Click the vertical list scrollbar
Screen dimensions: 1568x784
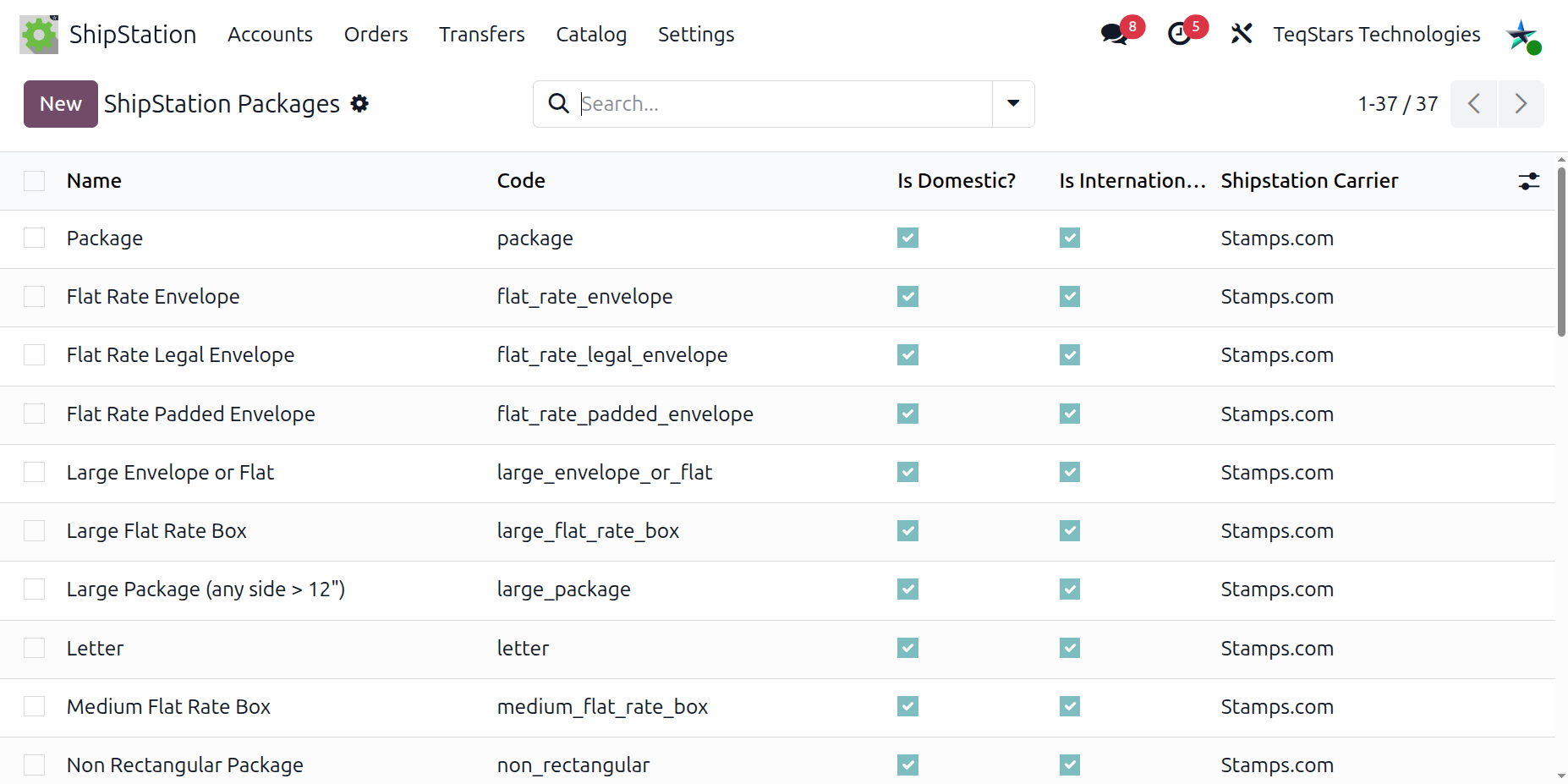pos(1561,252)
